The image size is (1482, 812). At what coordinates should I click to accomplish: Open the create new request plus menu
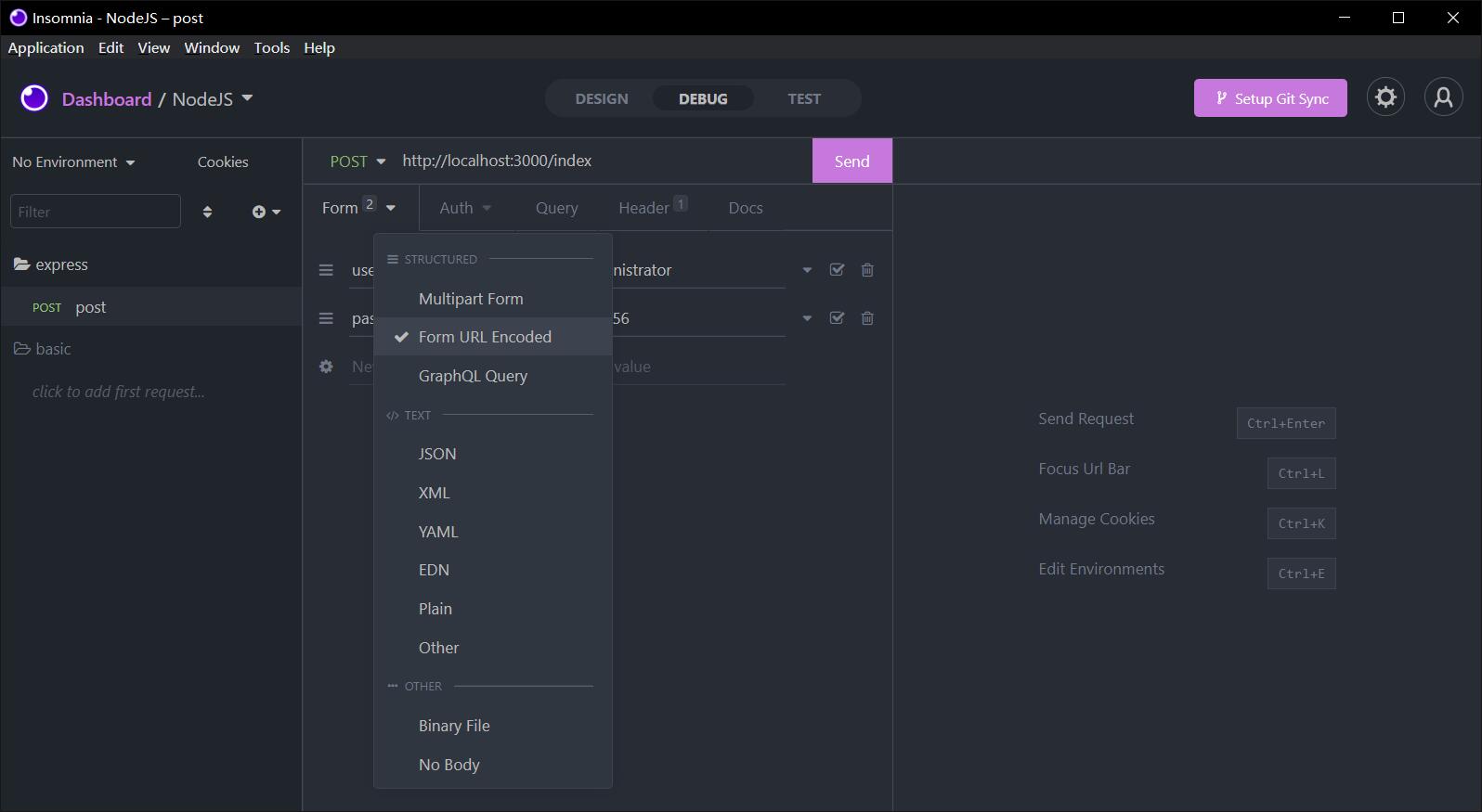[x=266, y=212]
